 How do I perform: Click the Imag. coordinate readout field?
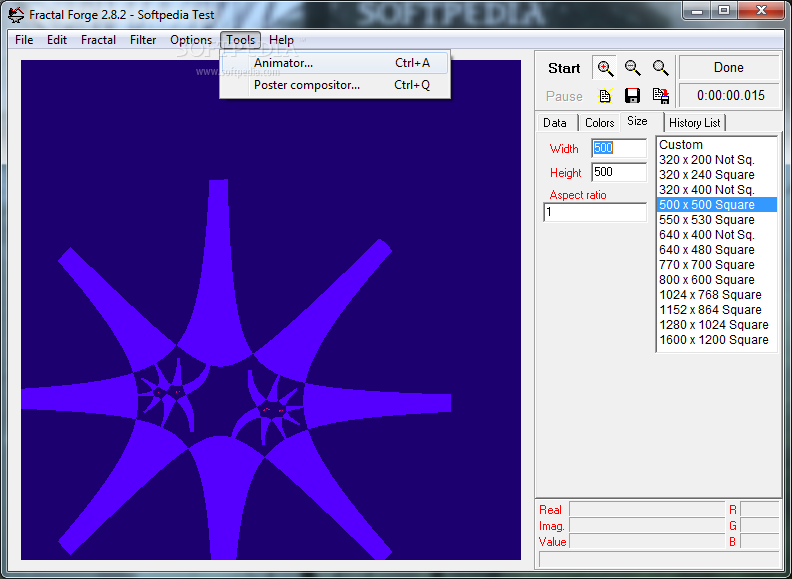click(647, 525)
